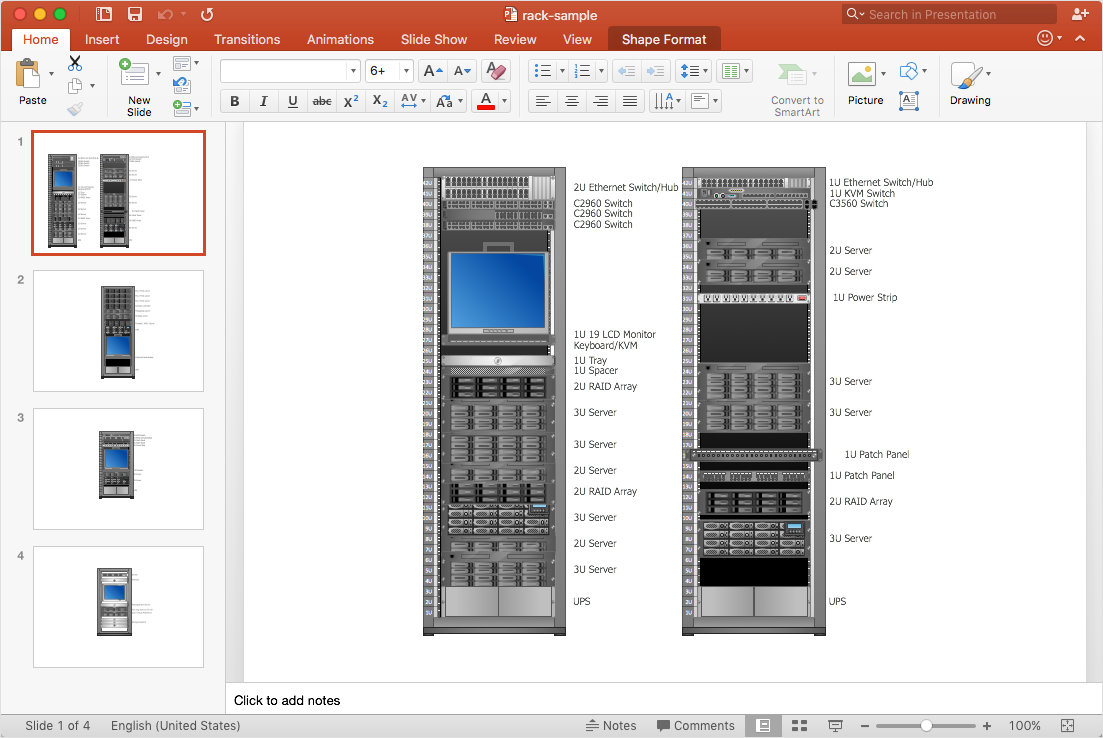Toggle Italic formatting

point(264,101)
